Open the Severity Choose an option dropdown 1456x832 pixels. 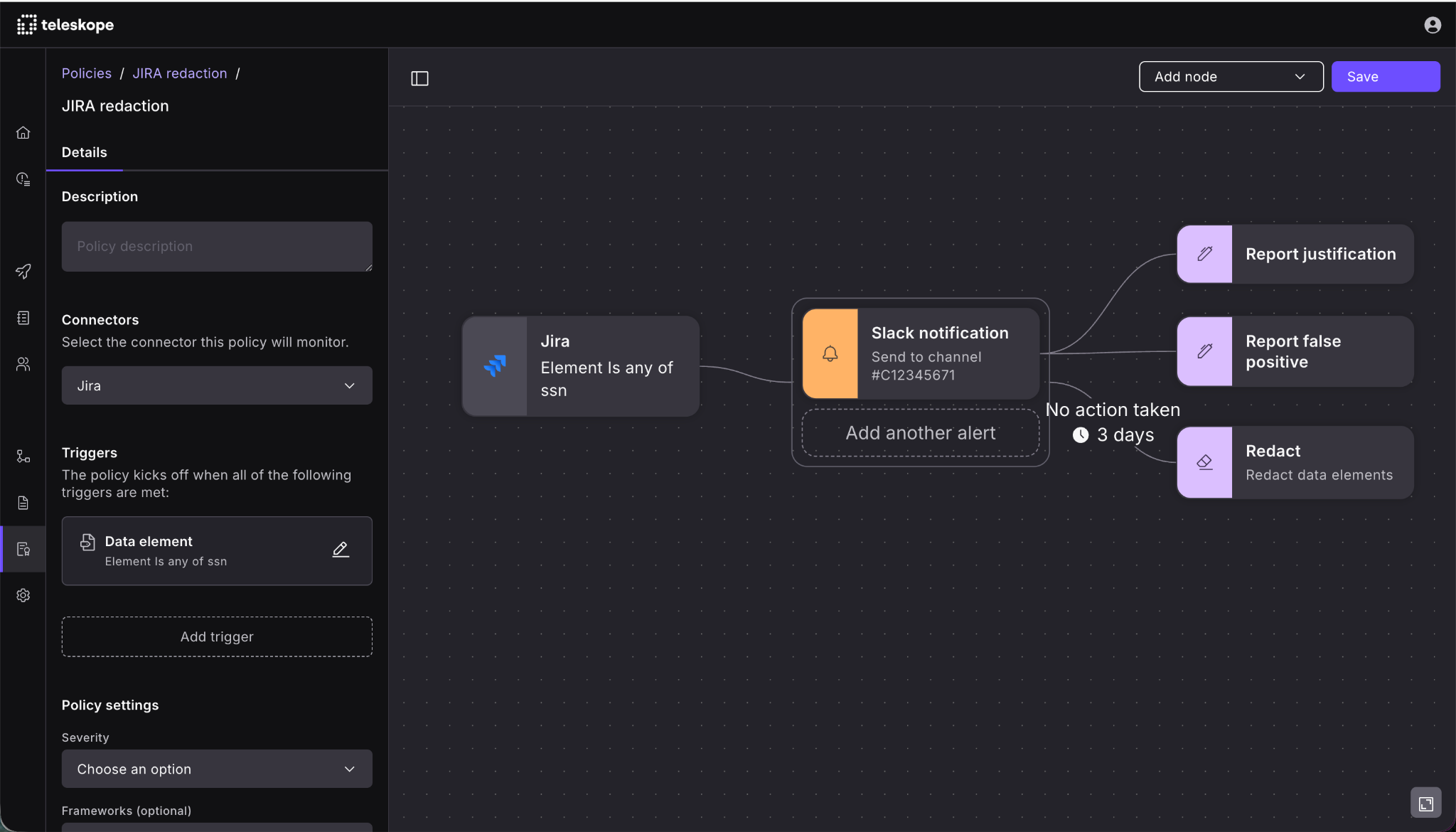tap(217, 769)
